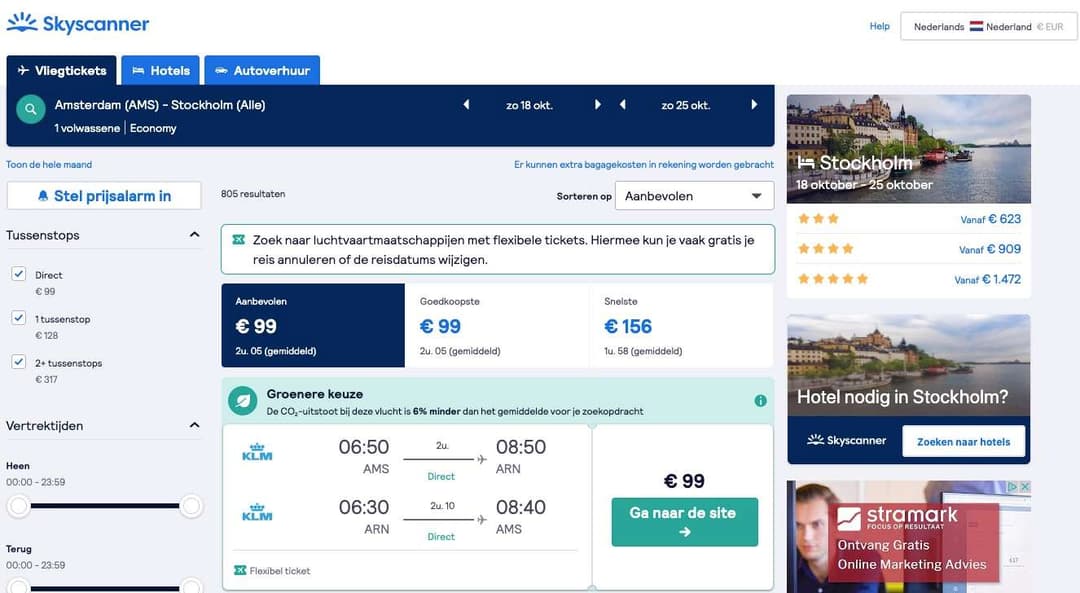Click Amsterdam (AMS) - Stockholm (Alle) search summary
The image size is (1080, 593).
coord(160,105)
